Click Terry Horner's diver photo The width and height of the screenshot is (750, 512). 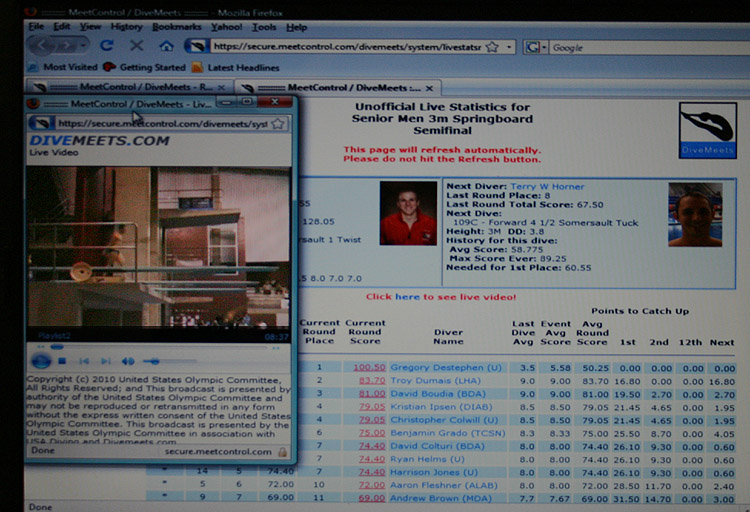[695, 215]
